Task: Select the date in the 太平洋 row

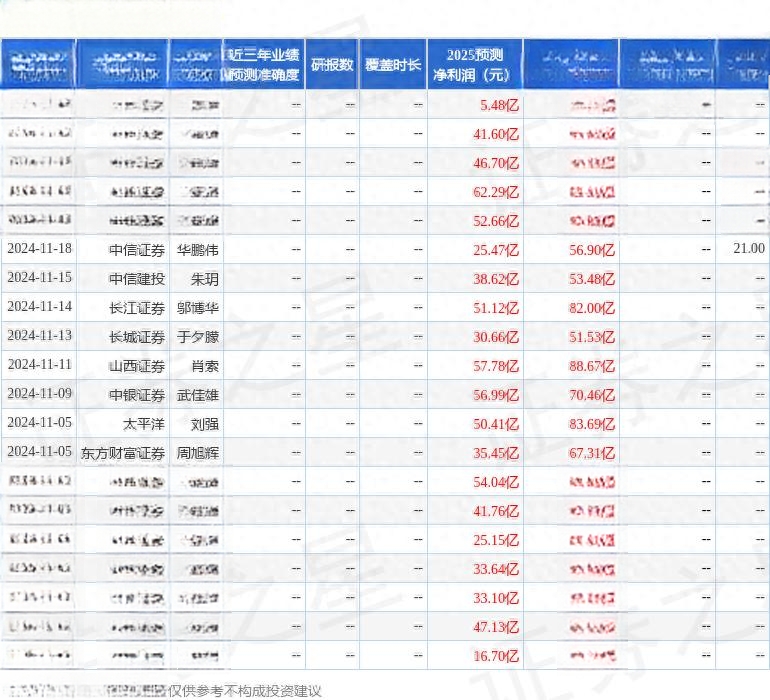Action: [39, 422]
